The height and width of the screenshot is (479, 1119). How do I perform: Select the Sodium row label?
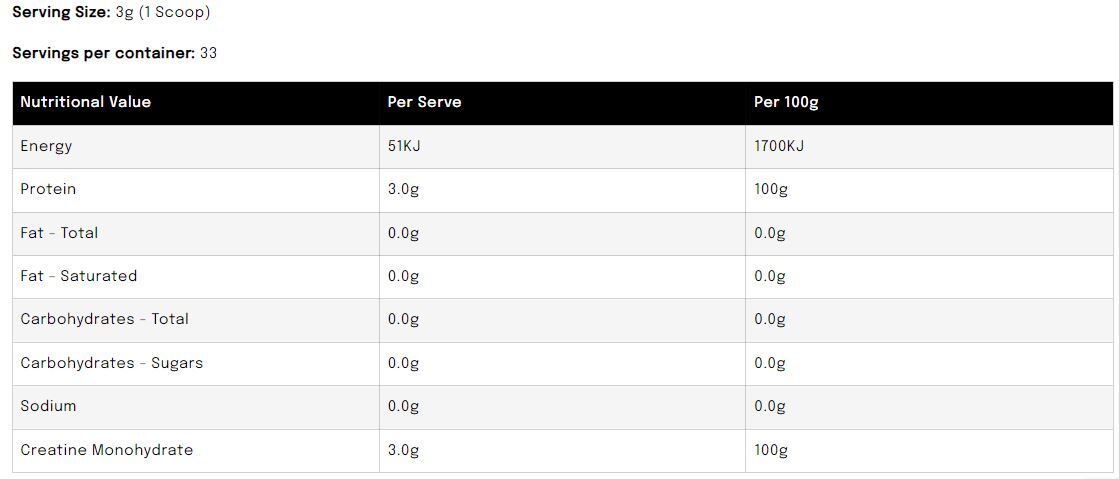[48, 406]
